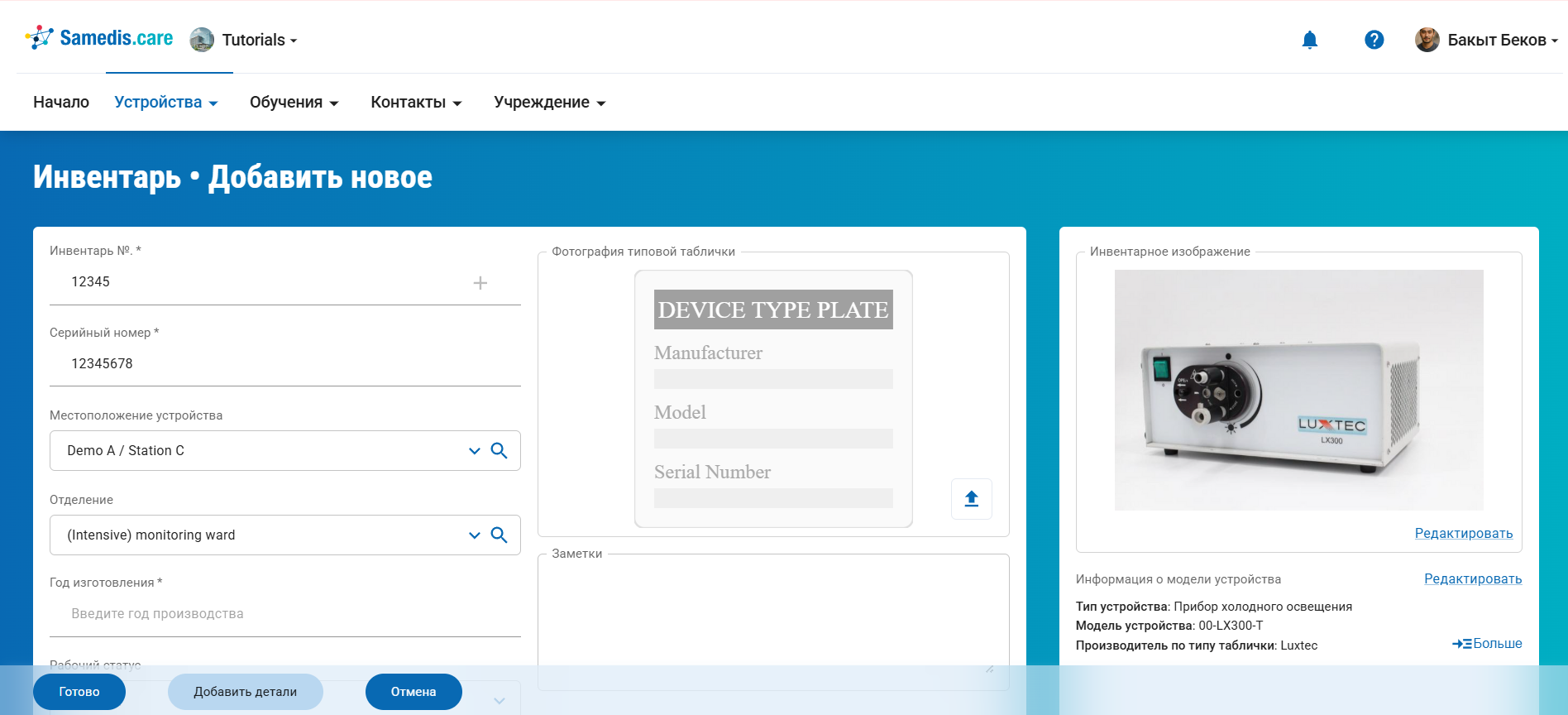Click the upload type plate photo icon
Viewport: 1568px width, 715px height.
pos(971,498)
